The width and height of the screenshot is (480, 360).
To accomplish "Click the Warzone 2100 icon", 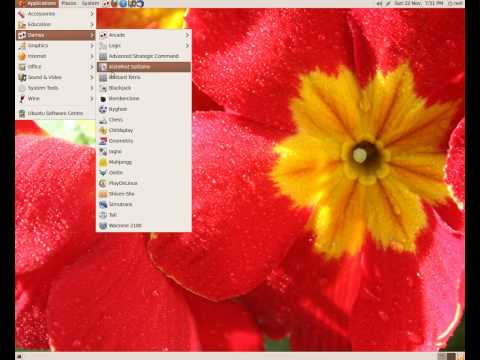I will pyautogui.click(x=103, y=226).
